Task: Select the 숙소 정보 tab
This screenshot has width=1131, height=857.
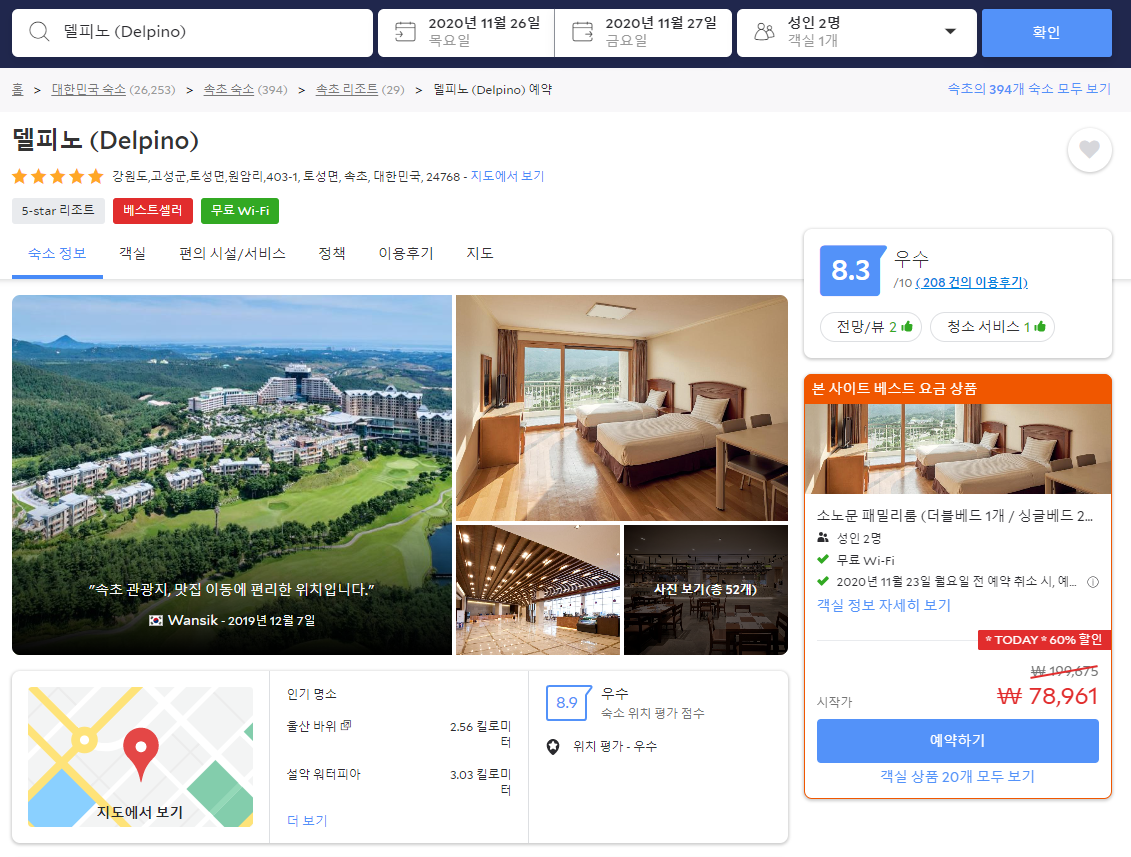Action: (57, 253)
